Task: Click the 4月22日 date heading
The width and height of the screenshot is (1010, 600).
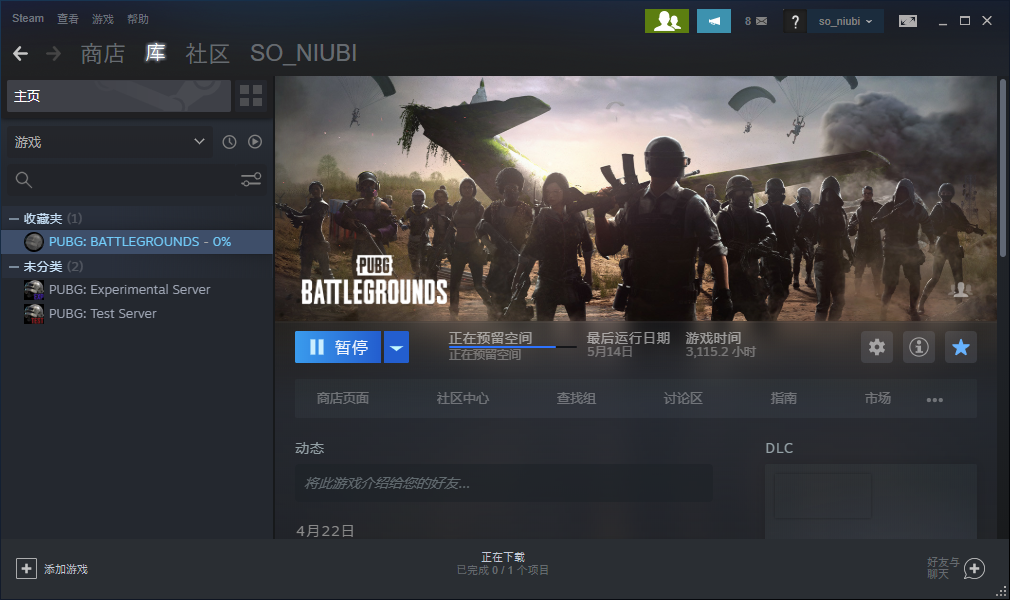Action: point(325,531)
